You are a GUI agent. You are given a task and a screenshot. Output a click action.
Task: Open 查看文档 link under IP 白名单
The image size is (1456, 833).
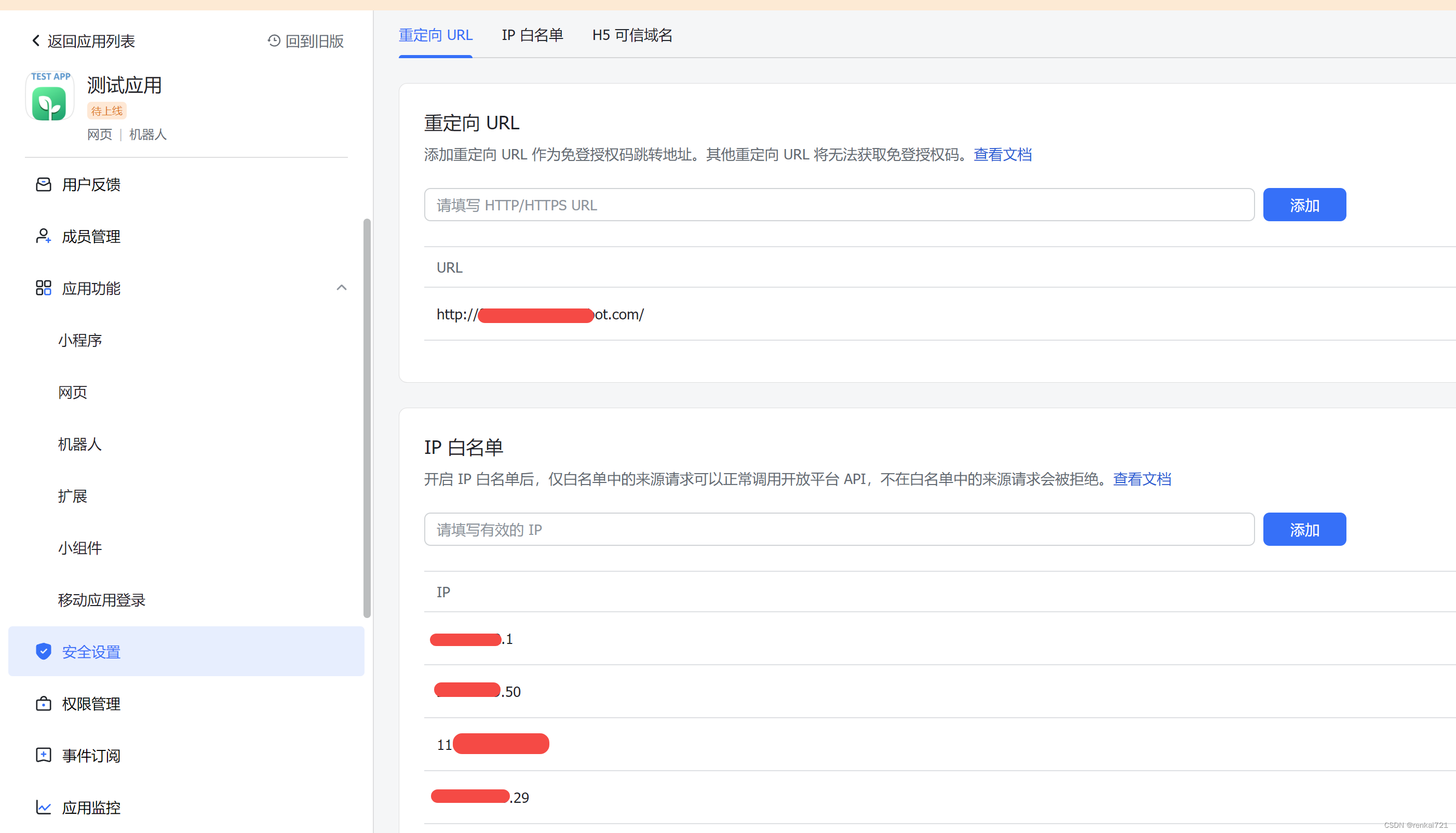click(1141, 479)
